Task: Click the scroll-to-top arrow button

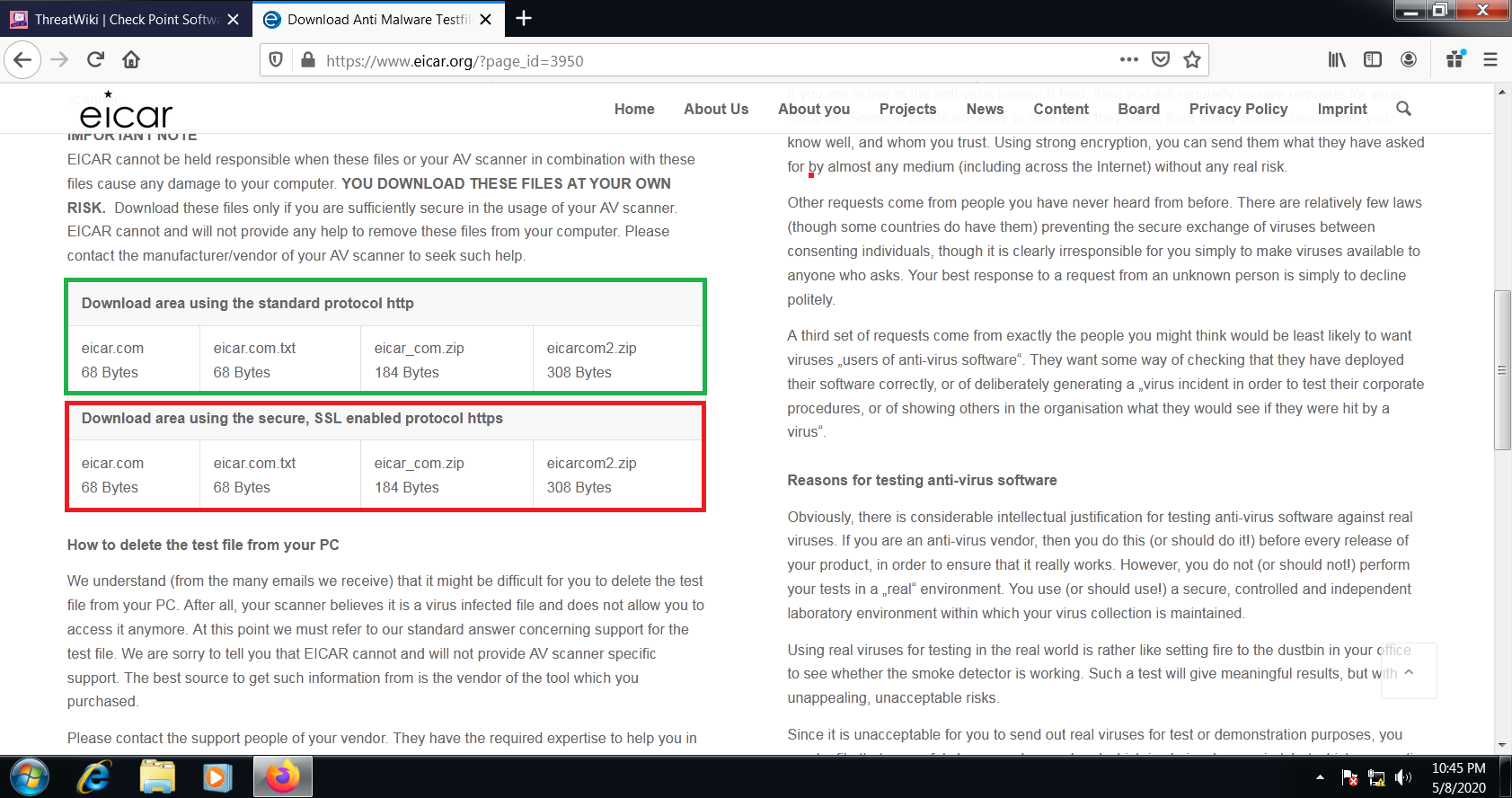Action: click(x=1409, y=671)
